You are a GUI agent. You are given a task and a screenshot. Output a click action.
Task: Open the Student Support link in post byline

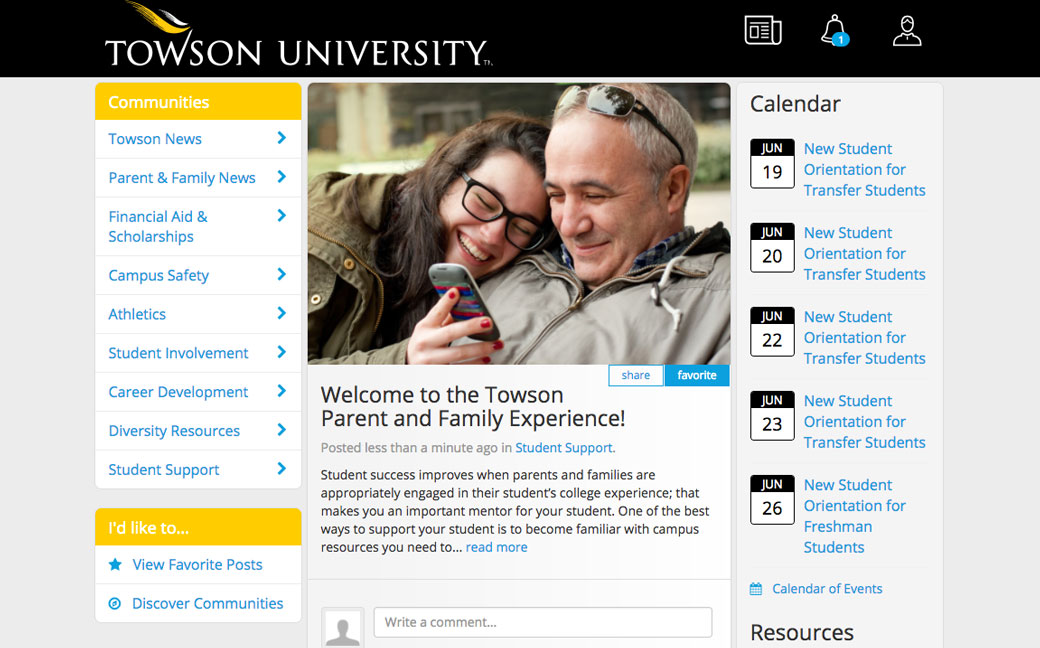564,448
